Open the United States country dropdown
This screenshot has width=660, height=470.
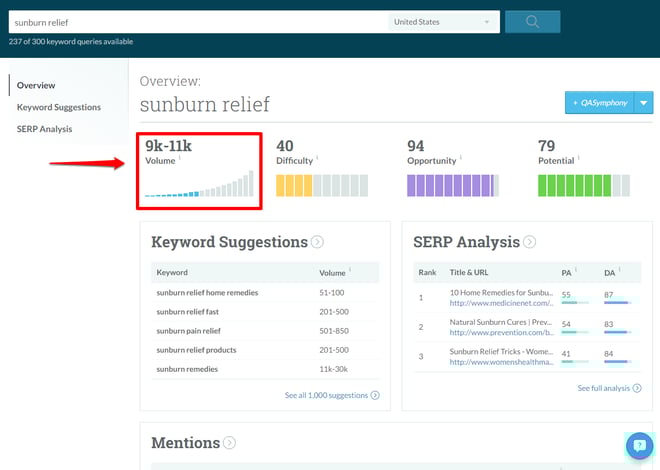pos(443,22)
